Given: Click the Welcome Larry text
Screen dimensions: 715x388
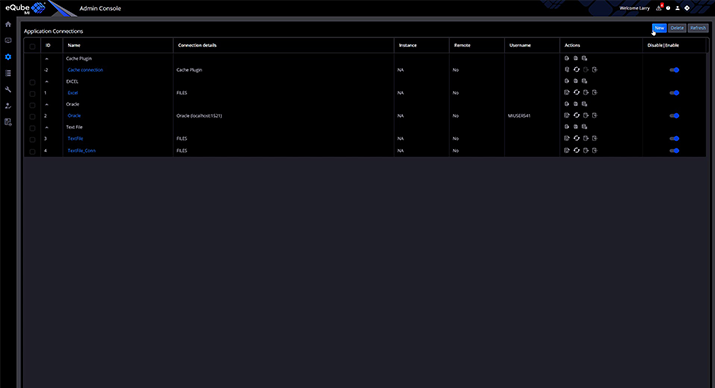Looking at the screenshot, I should 634,8.
